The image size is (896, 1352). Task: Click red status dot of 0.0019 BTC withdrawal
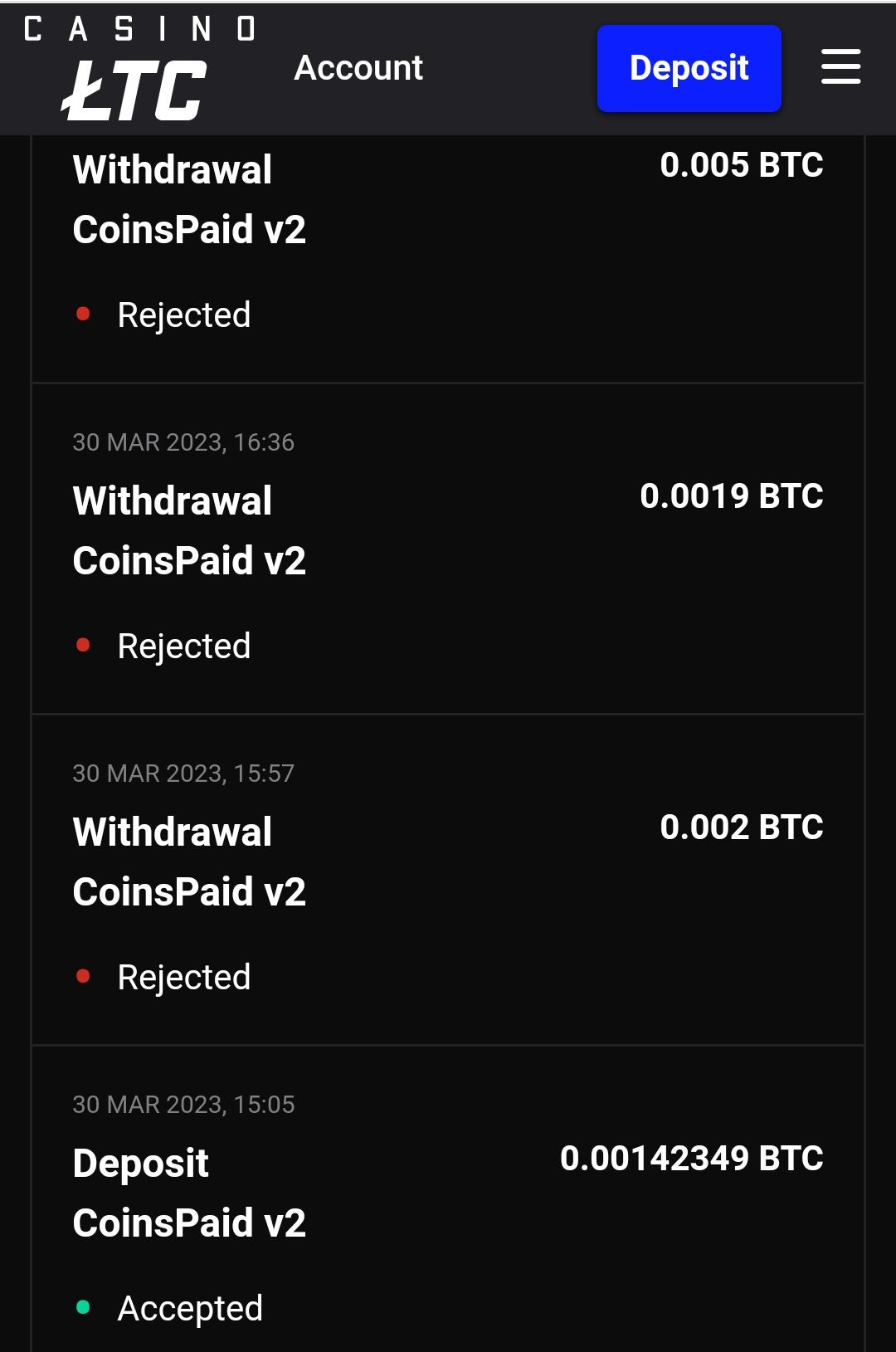pyautogui.click(x=83, y=646)
